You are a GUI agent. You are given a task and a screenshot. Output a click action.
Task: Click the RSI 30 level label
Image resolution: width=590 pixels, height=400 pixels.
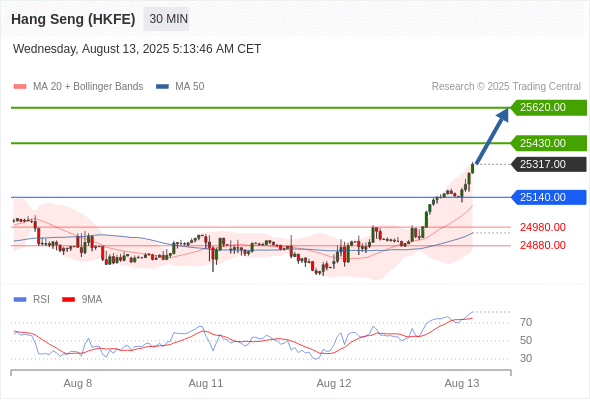click(526, 358)
